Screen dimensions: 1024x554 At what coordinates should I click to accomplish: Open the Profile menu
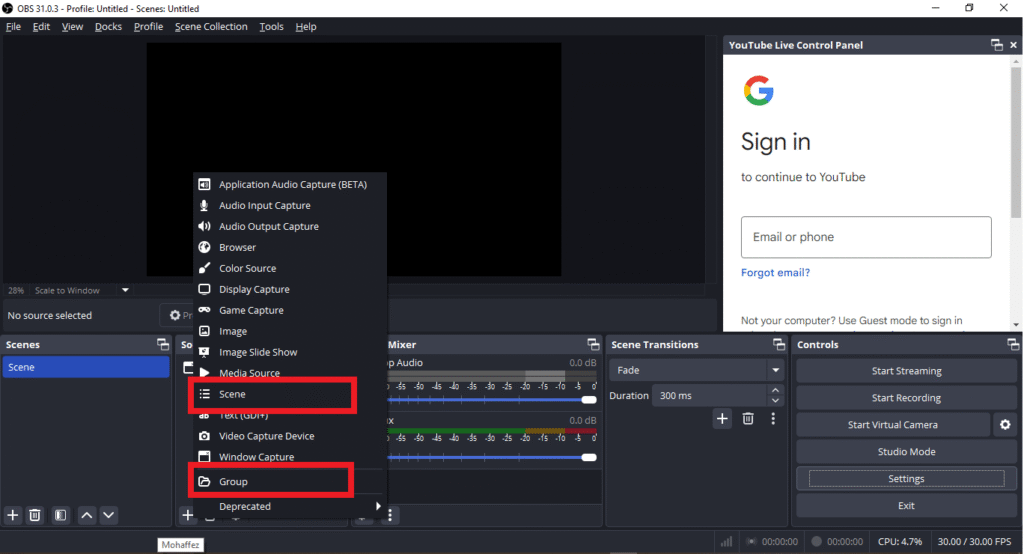[148, 27]
